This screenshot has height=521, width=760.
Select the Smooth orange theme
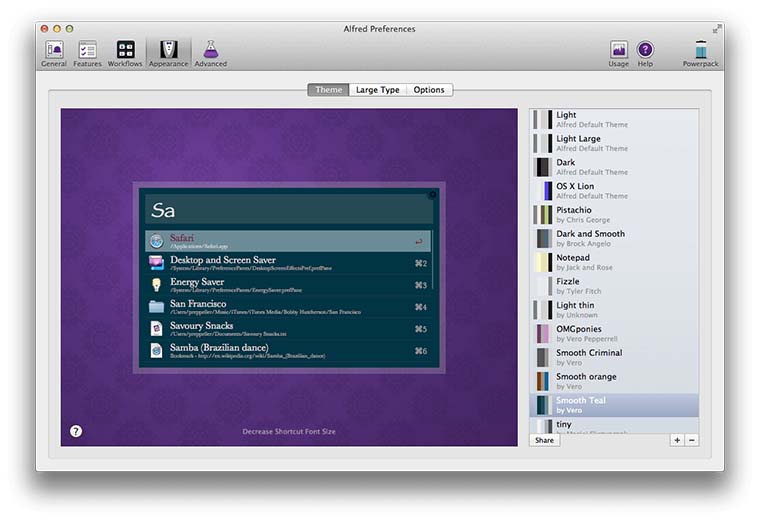click(x=614, y=381)
